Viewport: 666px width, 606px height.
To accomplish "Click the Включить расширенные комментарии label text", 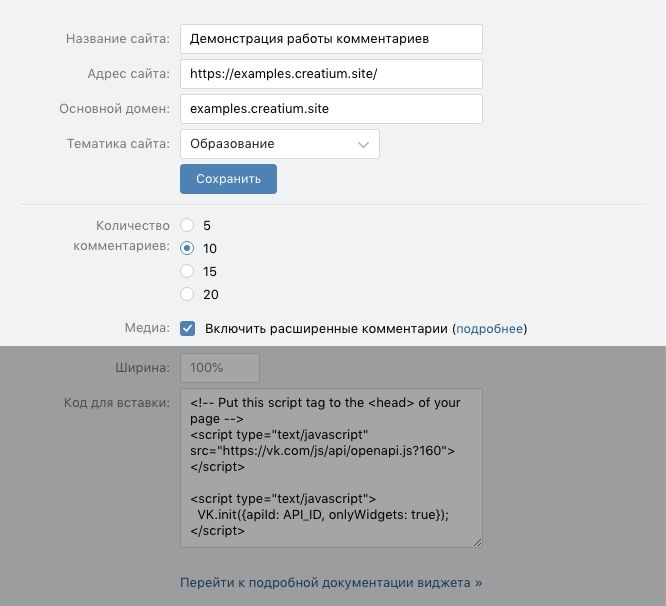I will [326, 329].
